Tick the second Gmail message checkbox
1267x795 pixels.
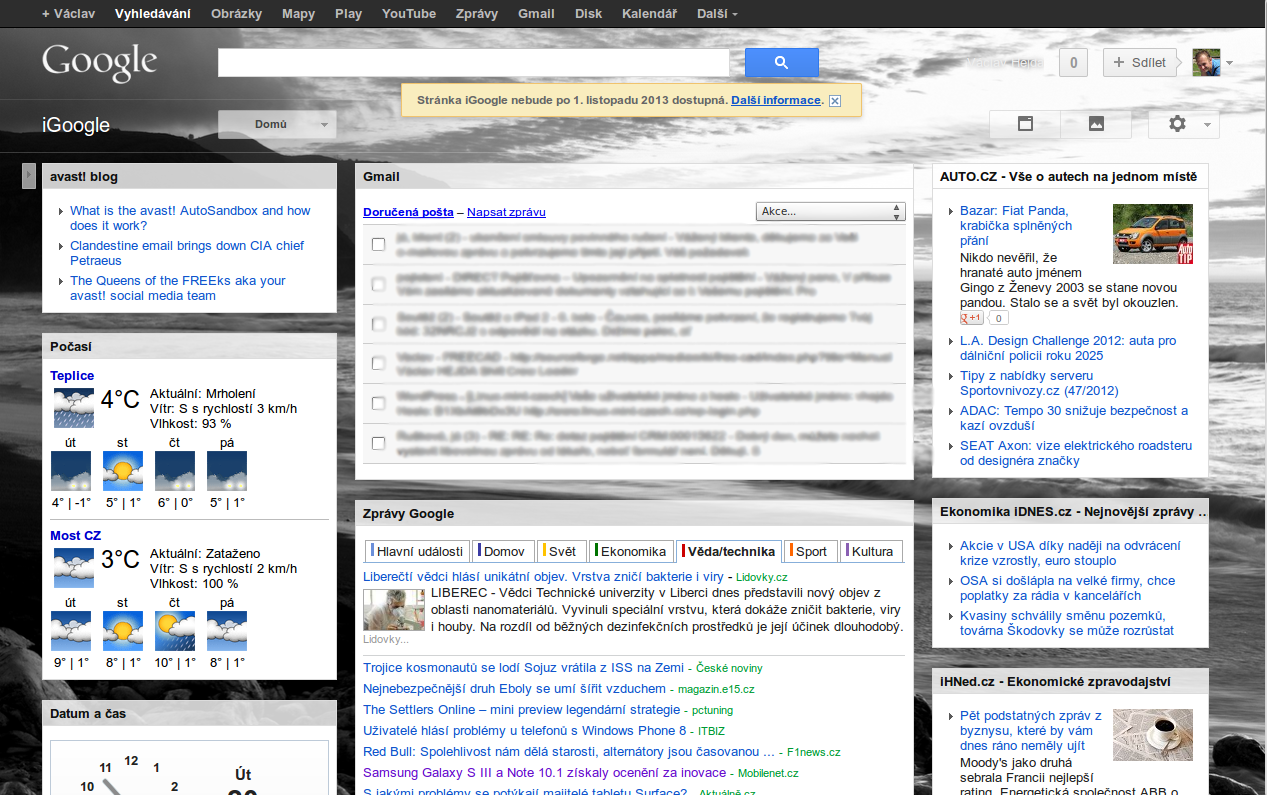[x=378, y=284]
